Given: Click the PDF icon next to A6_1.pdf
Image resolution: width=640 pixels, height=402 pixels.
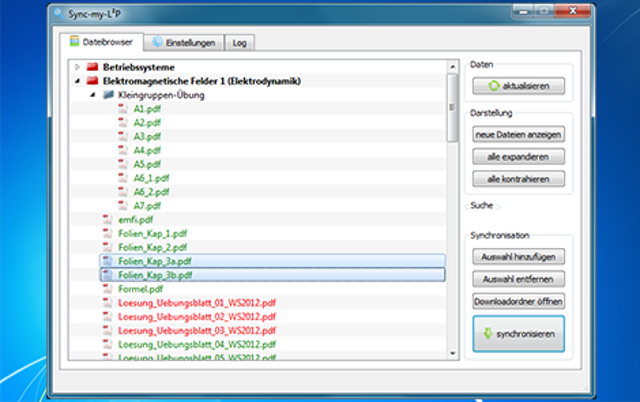Looking at the screenshot, I should click(123, 178).
